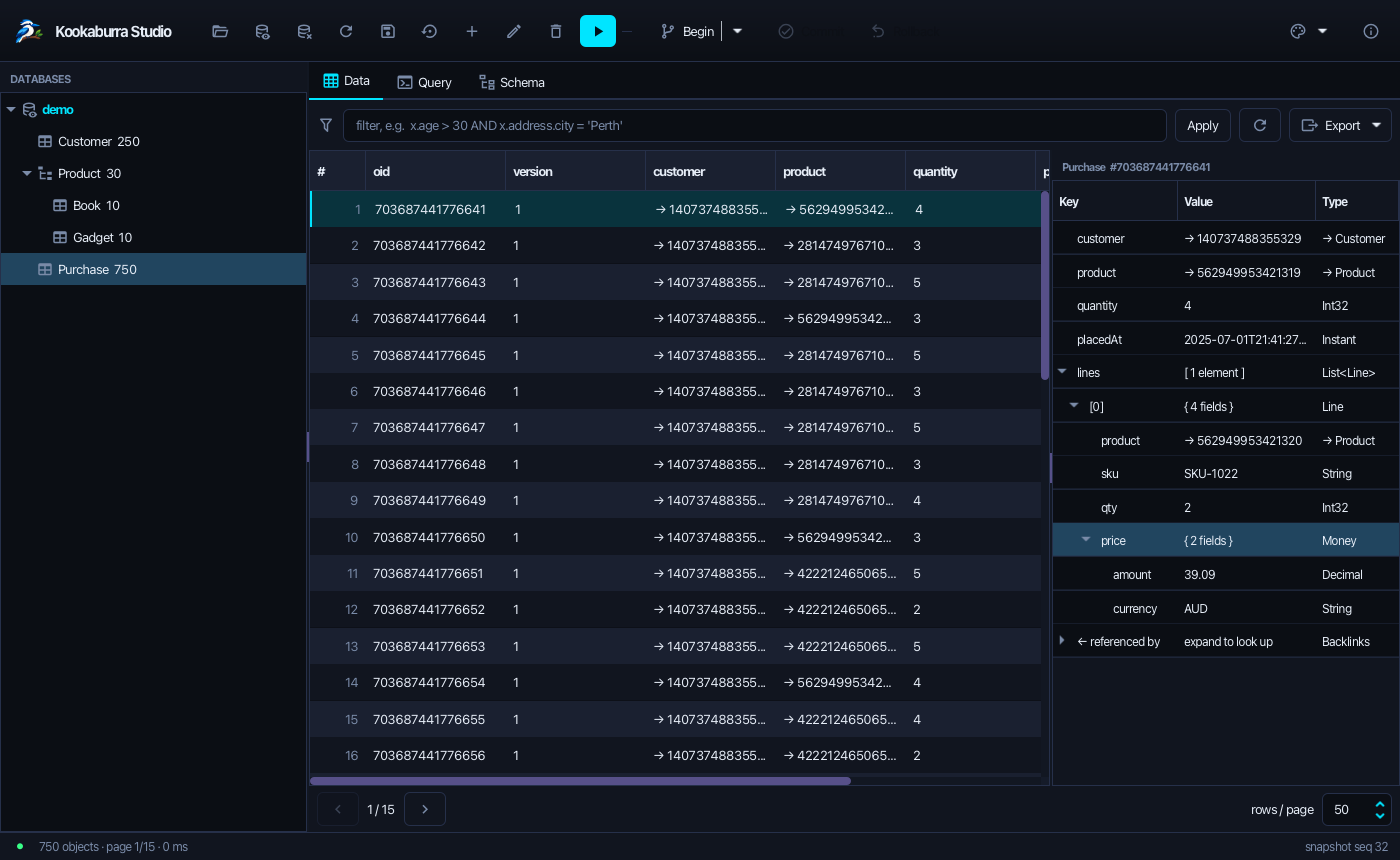The image size is (1400, 860).
Task: Run with the cyan play button
Action: (x=598, y=31)
